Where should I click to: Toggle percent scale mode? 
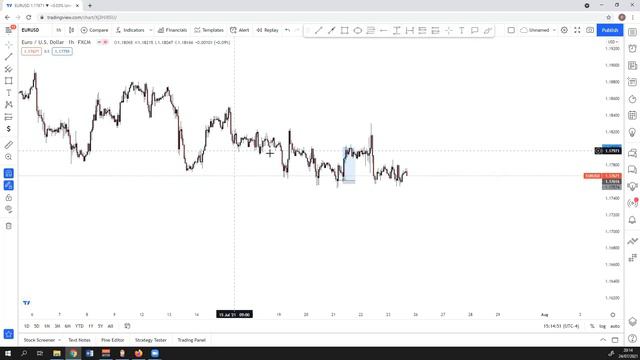coord(592,326)
